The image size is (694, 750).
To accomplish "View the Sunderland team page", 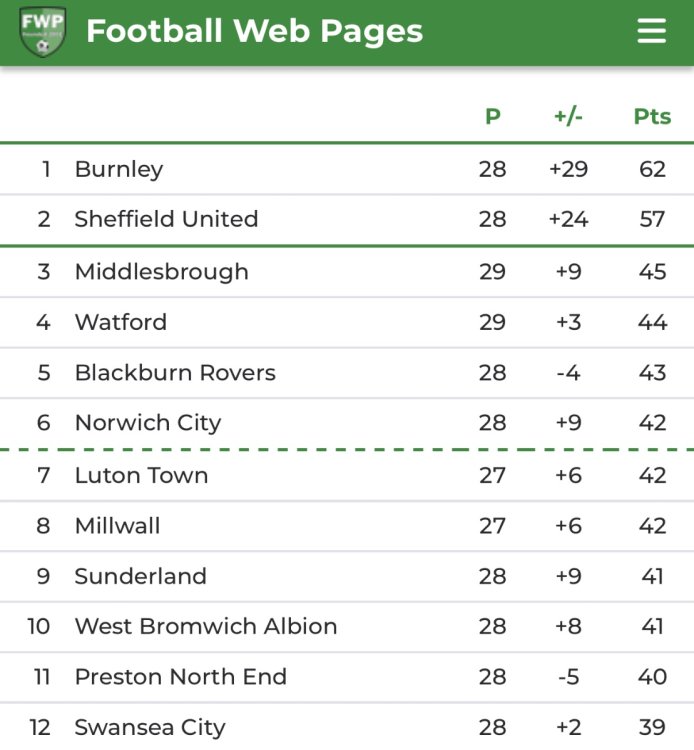I will [x=140, y=577].
